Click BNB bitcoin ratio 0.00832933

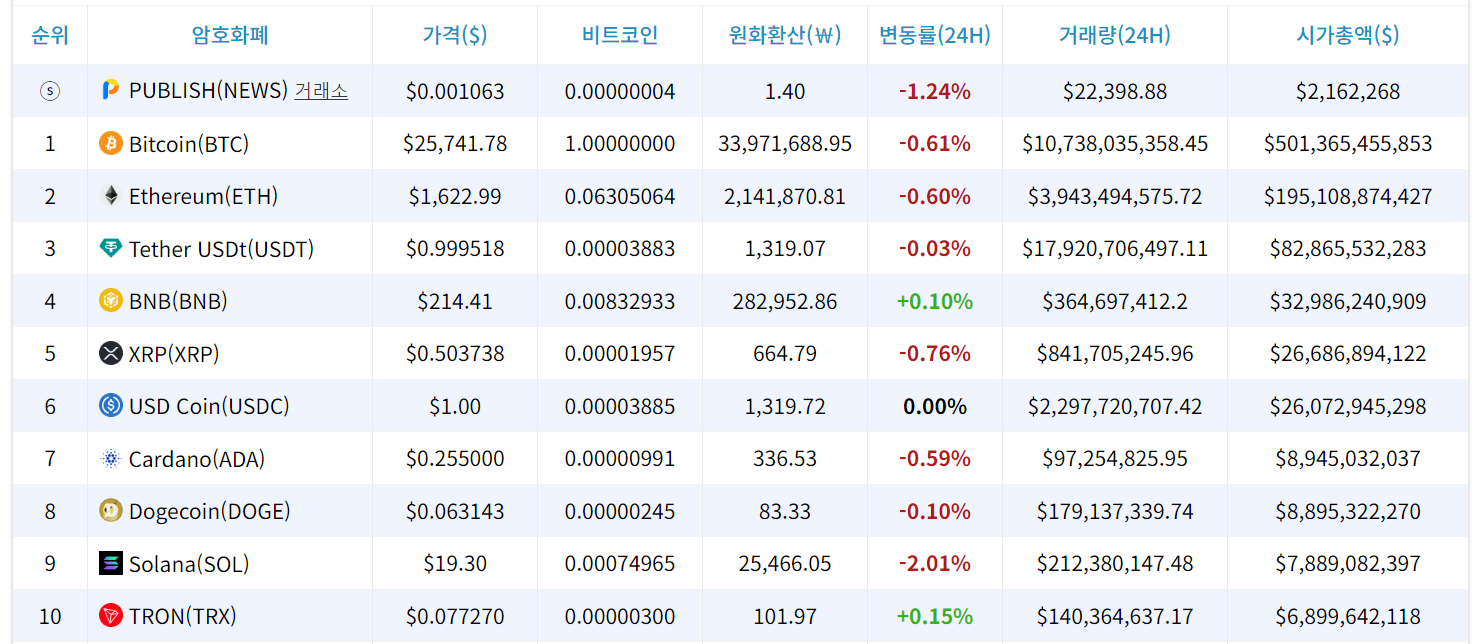click(x=620, y=301)
